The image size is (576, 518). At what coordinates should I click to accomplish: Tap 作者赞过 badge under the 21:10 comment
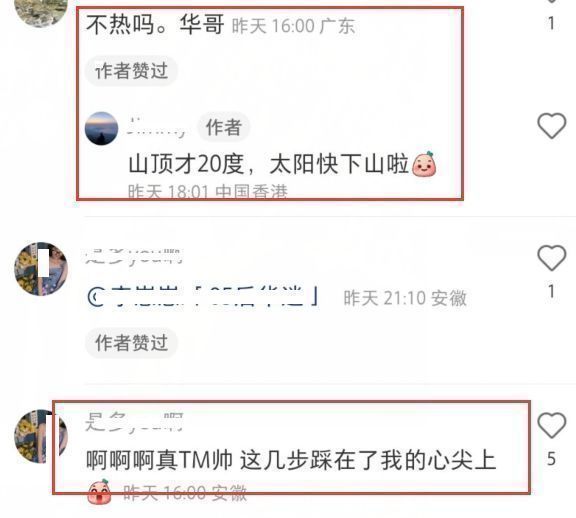132,343
